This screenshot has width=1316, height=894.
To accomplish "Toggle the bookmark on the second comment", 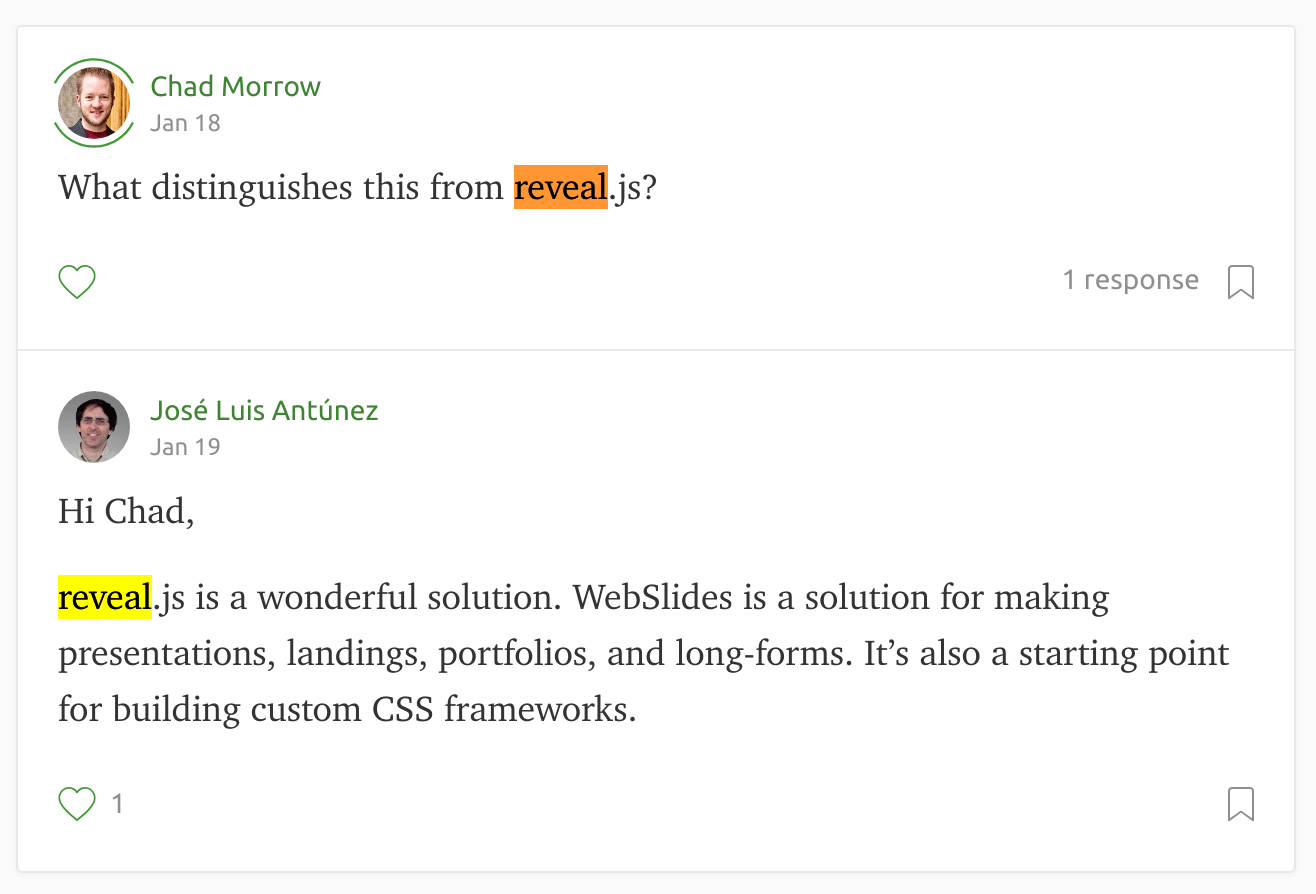I will [1240, 805].
